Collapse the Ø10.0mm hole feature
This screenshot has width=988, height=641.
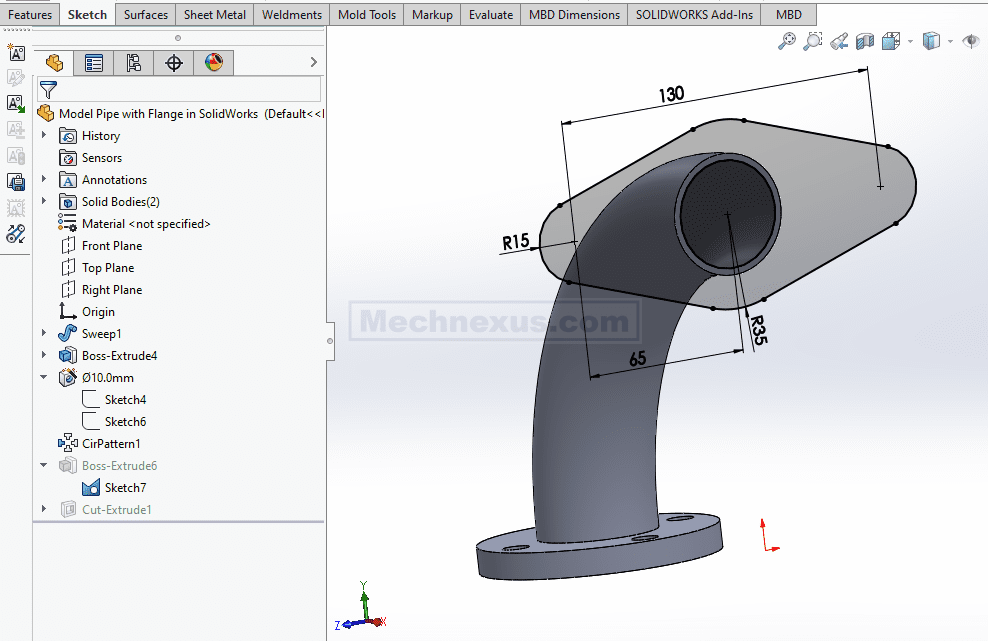coord(44,378)
